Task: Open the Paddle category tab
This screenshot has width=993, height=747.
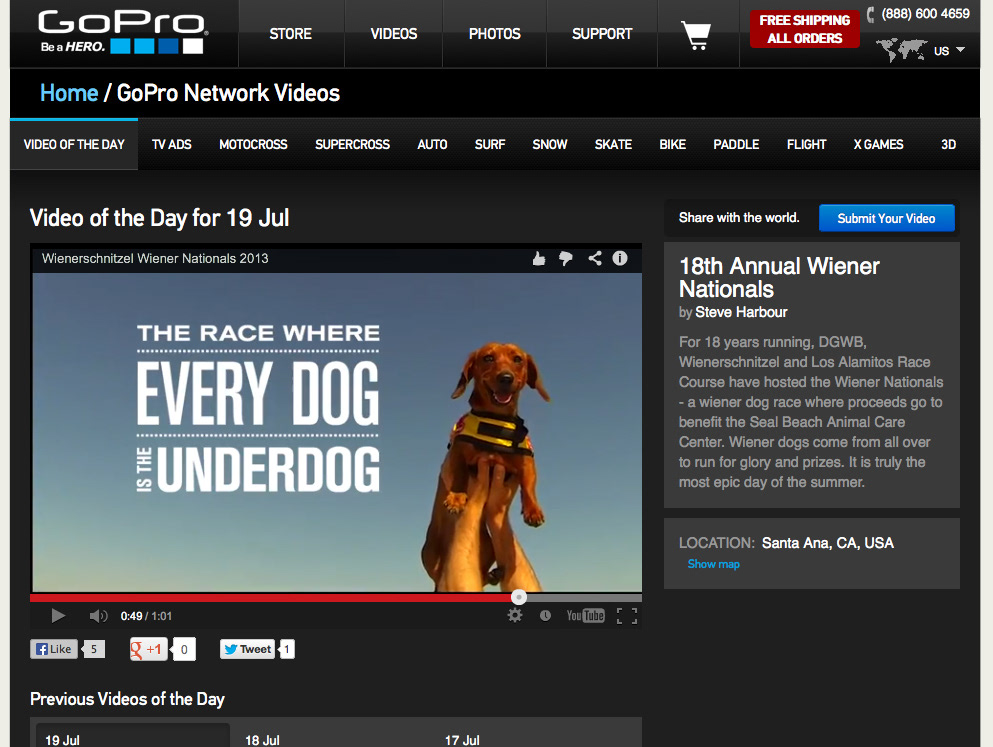Action: click(x=736, y=144)
